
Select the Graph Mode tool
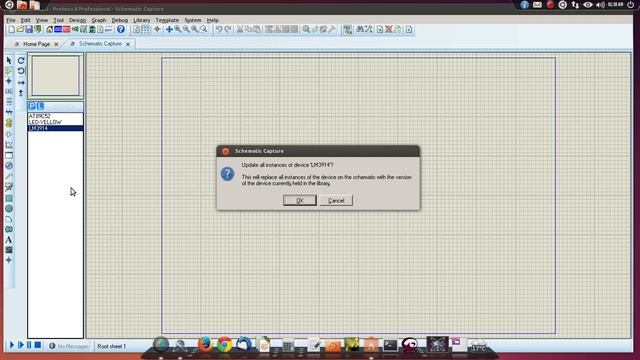pyautogui.click(x=9, y=144)
